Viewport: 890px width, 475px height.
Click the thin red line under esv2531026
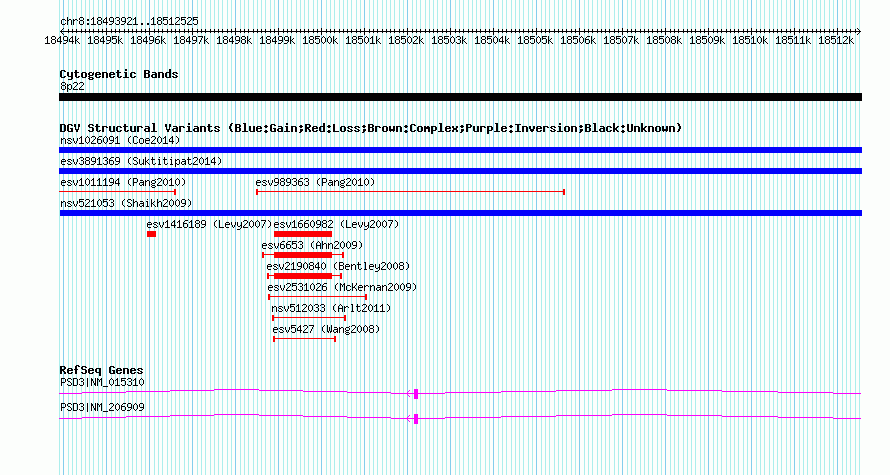tap(317, 297)
